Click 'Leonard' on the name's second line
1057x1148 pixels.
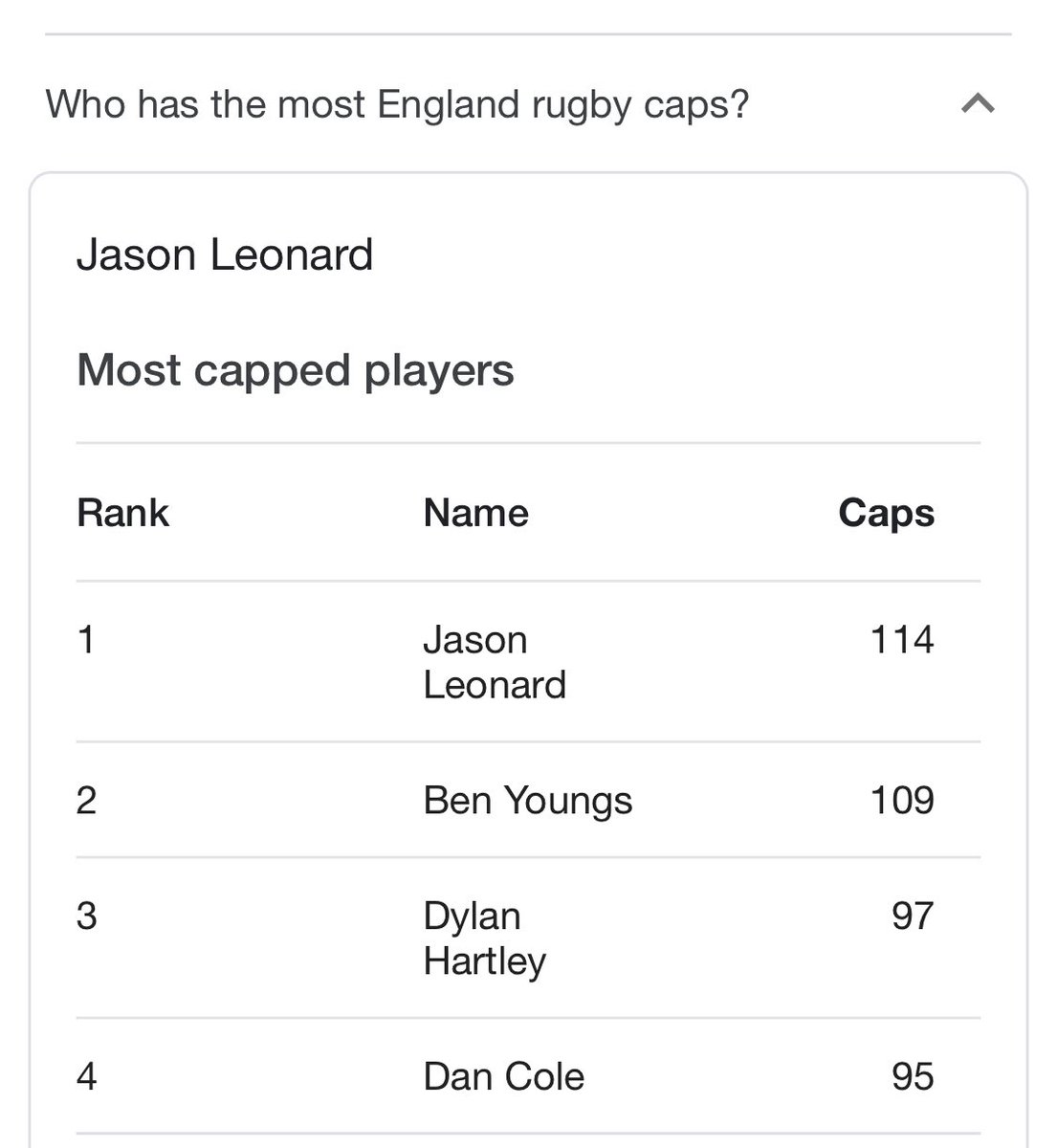(495, 685)
